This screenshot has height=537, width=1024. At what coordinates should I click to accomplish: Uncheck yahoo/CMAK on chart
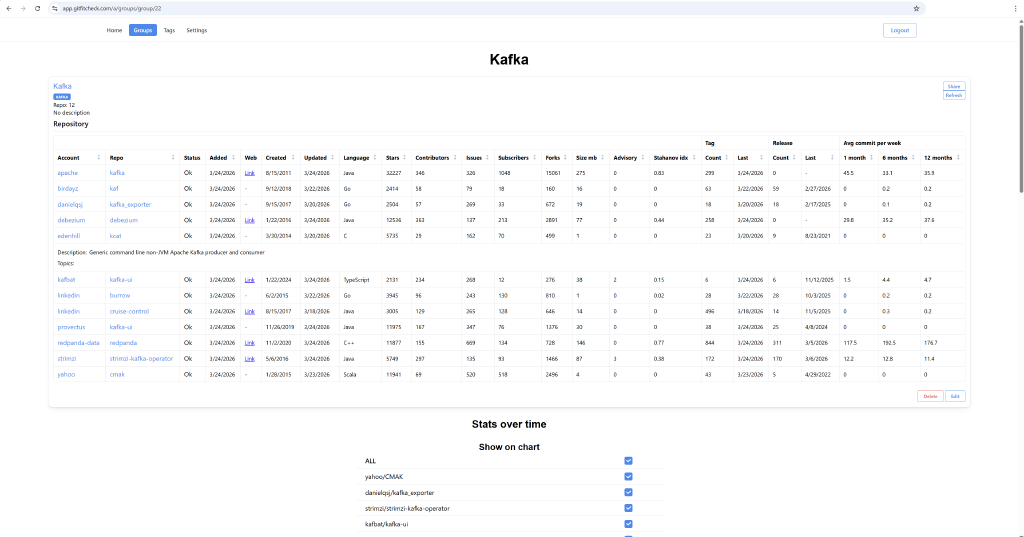[628, 477]
